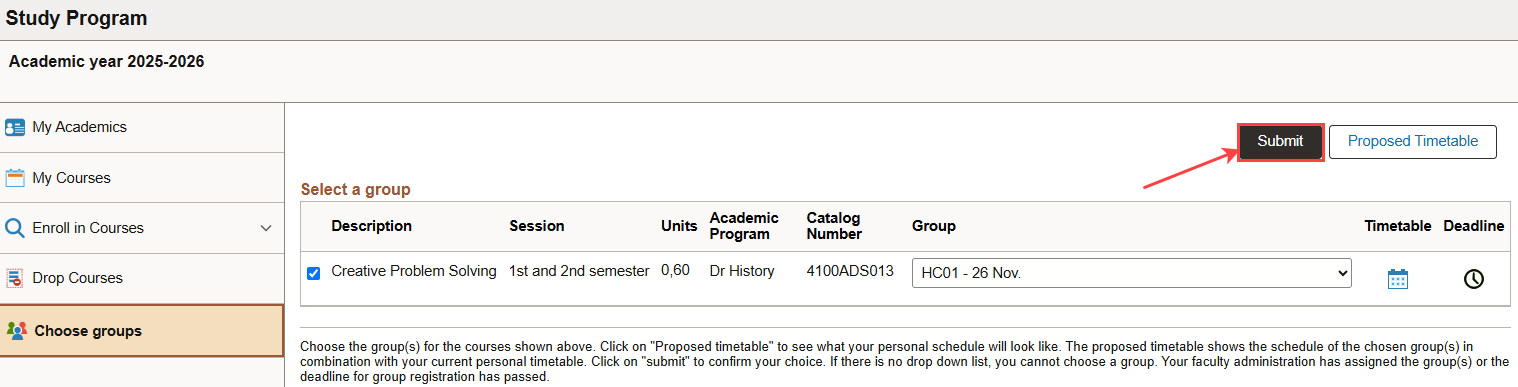1518x387 pixels.
Task: Open the timetable calendar icon for Creative Problem Solving
Action: coord(1398,279)
